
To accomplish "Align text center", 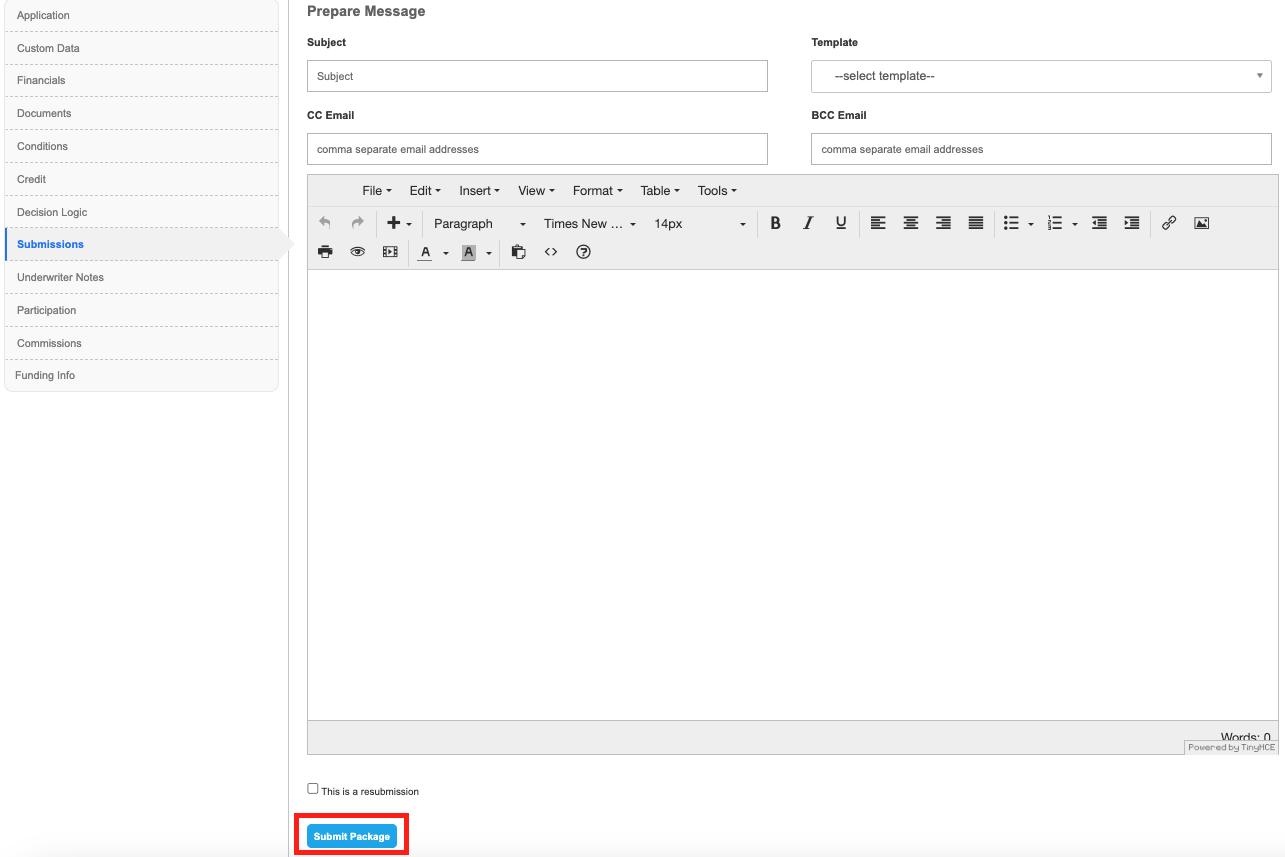I will coord(911,223).
